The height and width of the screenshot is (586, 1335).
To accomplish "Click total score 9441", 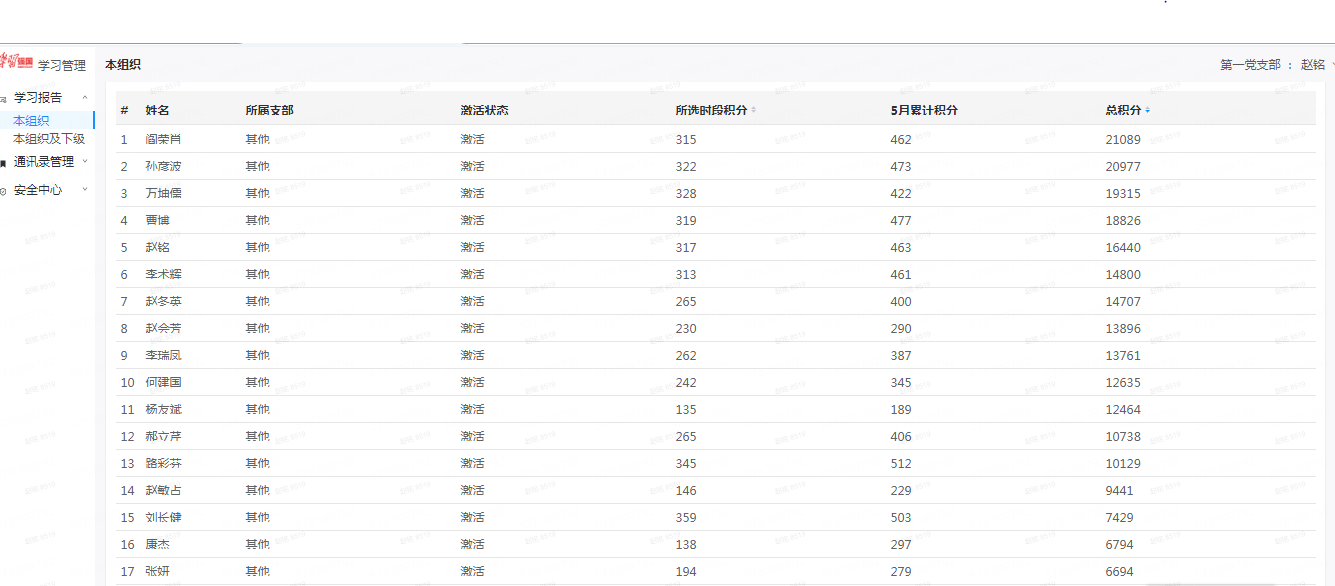I will [1120, 491].
